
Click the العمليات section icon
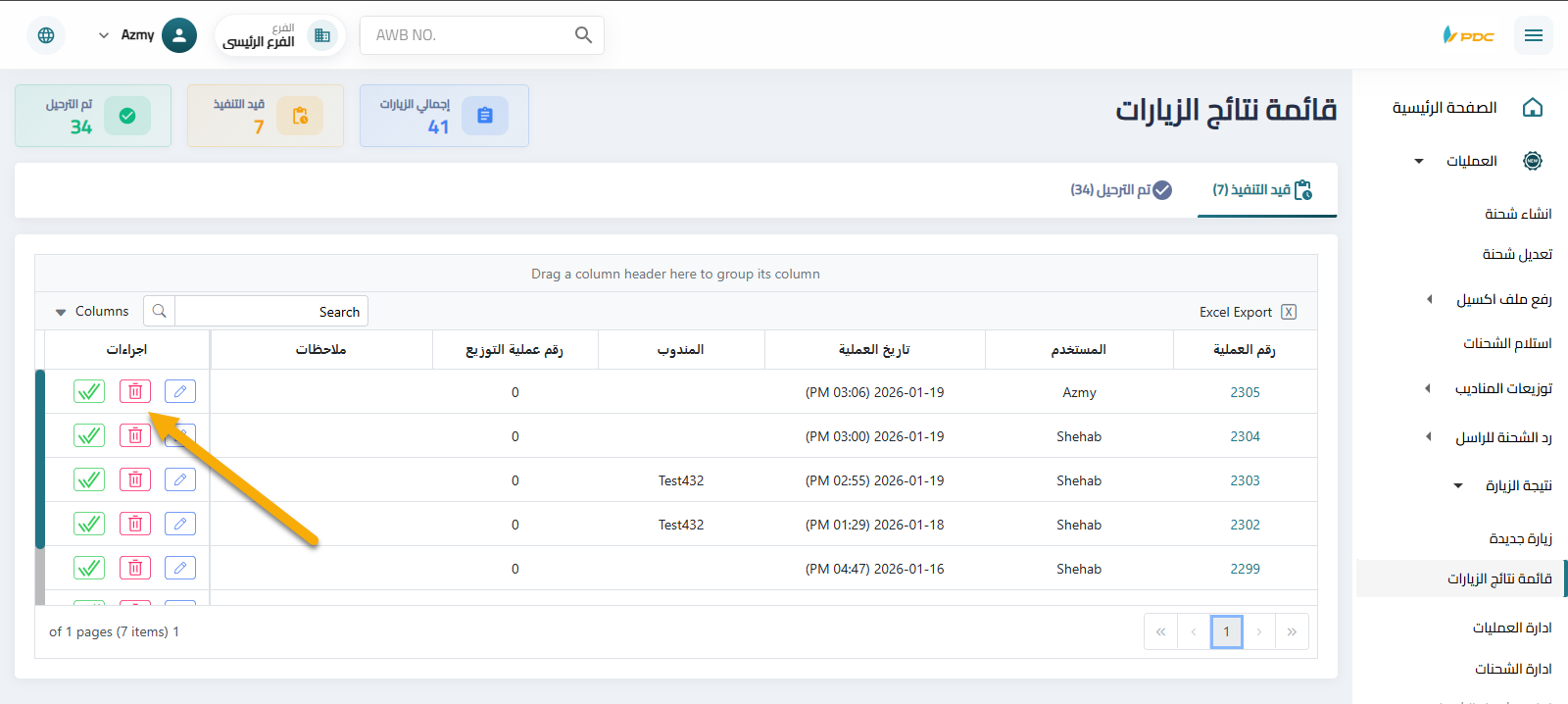coord(1533,161)
